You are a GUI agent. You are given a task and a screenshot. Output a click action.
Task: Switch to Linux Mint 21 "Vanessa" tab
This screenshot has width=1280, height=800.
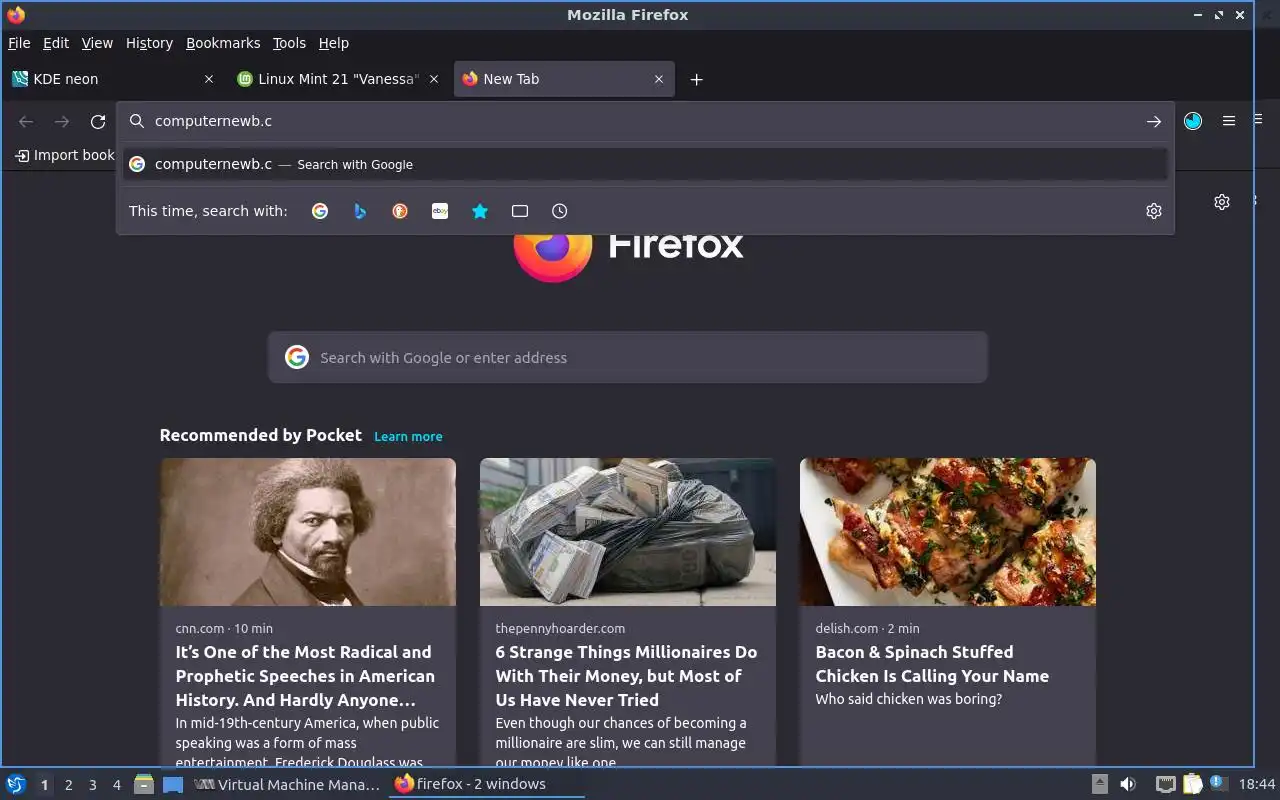click(x=338, y=79)
